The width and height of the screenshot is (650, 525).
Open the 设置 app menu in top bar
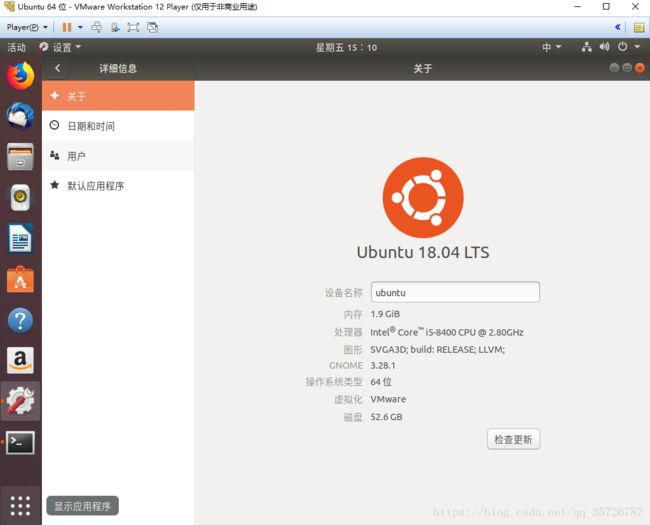coord(60,47)
